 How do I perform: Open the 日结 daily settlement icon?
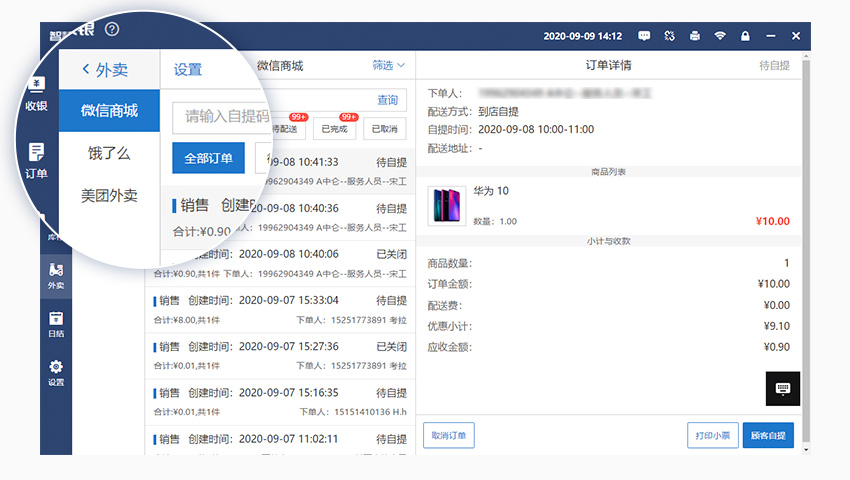[56, 324]
